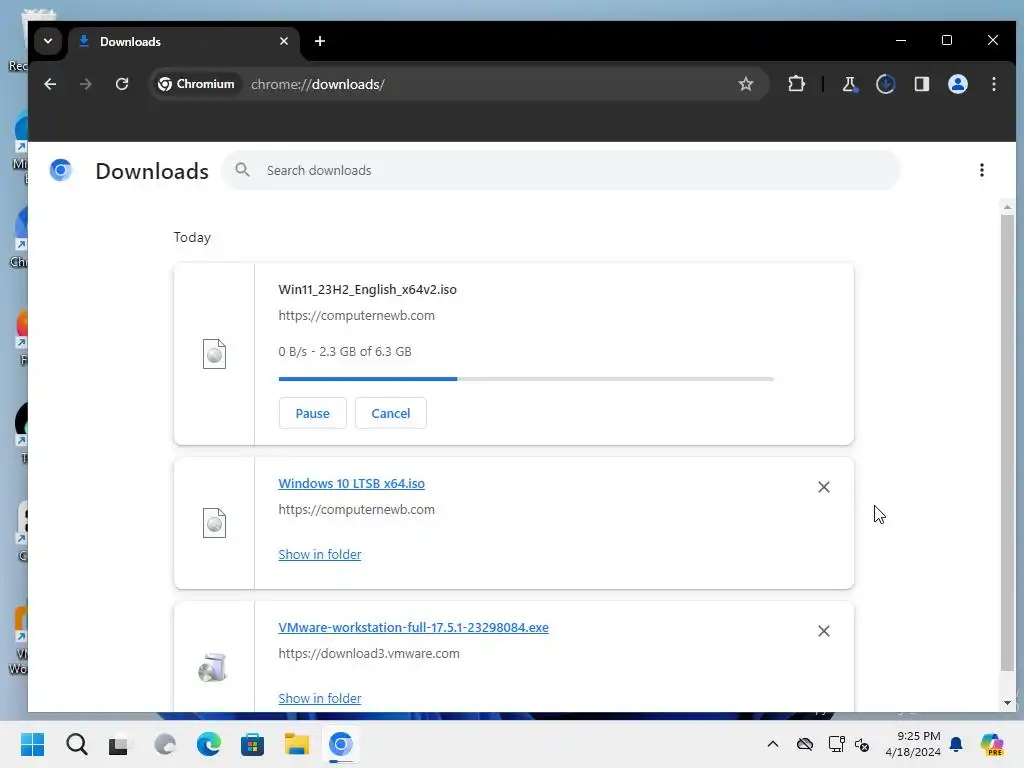
Task: Reload the downloads page
Action: coord(122,84)
